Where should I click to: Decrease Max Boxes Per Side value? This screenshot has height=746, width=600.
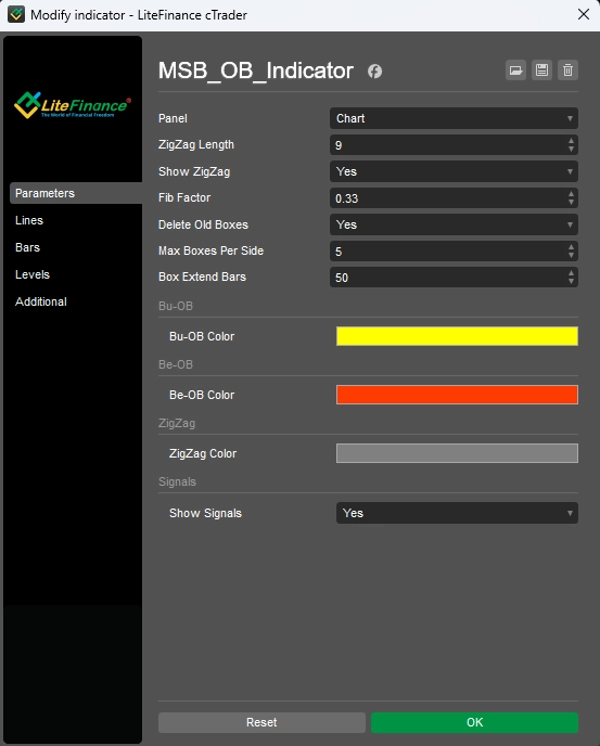pyautogui.click(x=571, y=255)
